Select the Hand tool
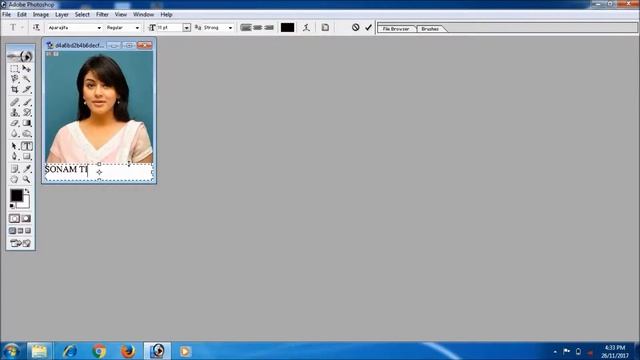Screen dimensions: 640x360 click(x=15, y=179)
